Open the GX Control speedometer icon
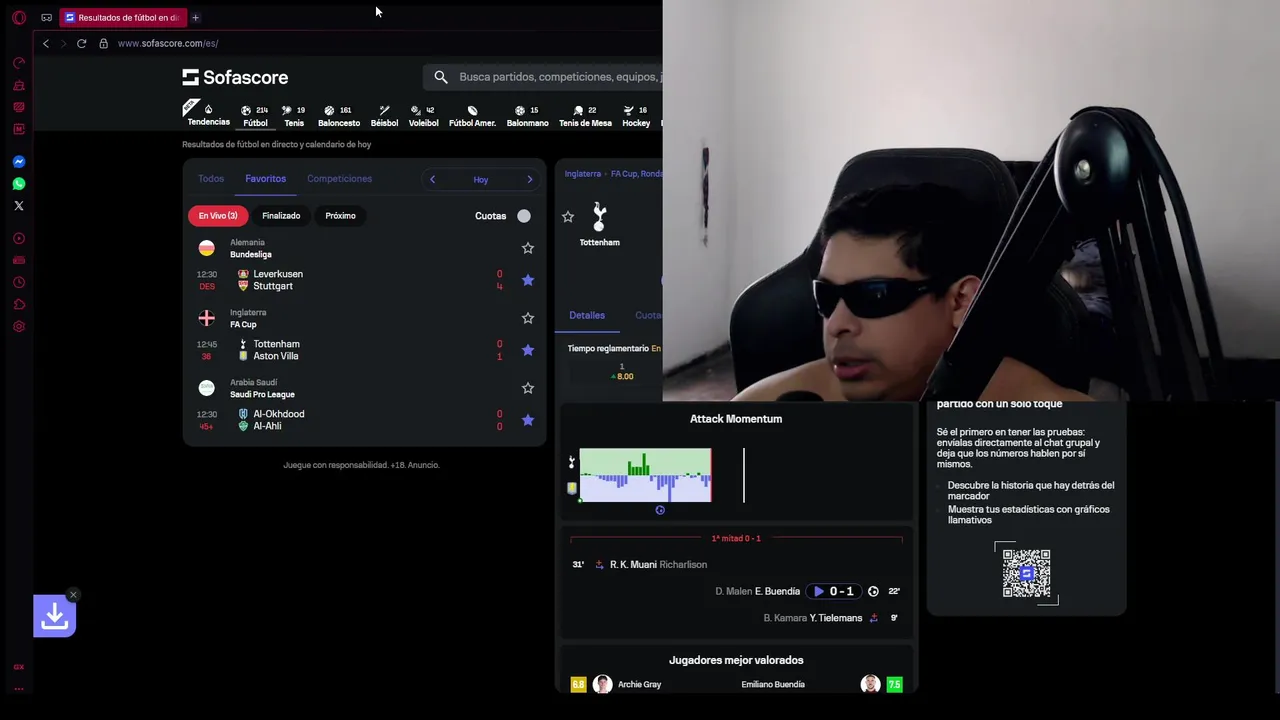The height and width of the screenshot is (720, 1280). coord(19,63)
